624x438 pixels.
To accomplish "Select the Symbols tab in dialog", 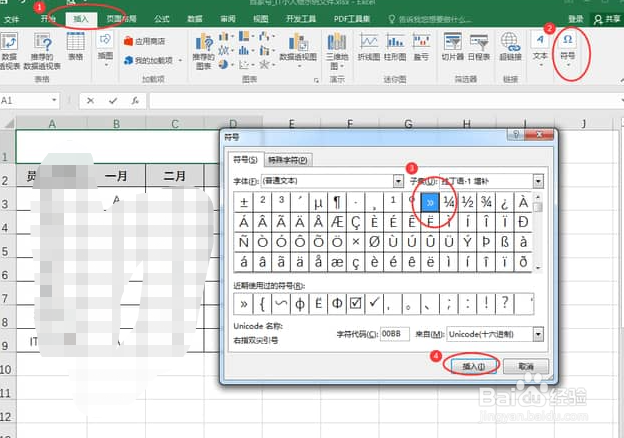I will click(x=245, y=160).
